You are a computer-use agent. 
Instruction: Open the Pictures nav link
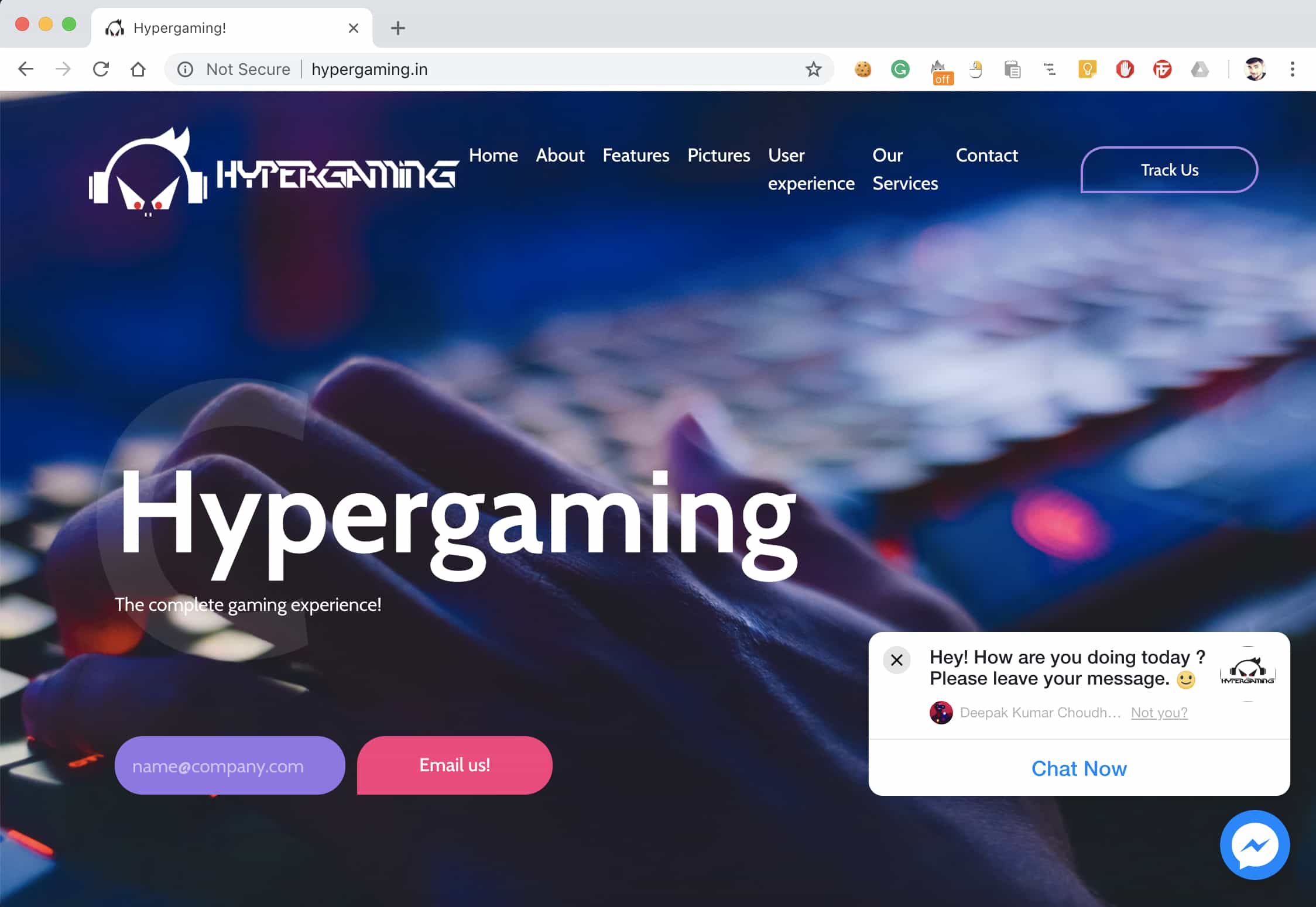(718, 155)
